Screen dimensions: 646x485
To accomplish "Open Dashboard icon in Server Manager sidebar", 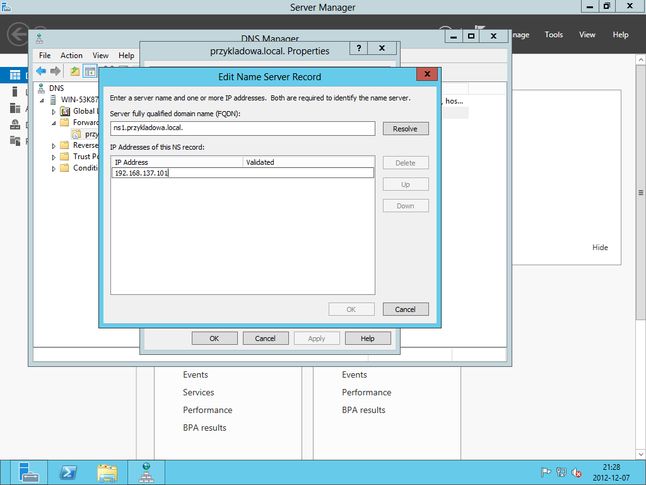I will (x=15, y=75).
